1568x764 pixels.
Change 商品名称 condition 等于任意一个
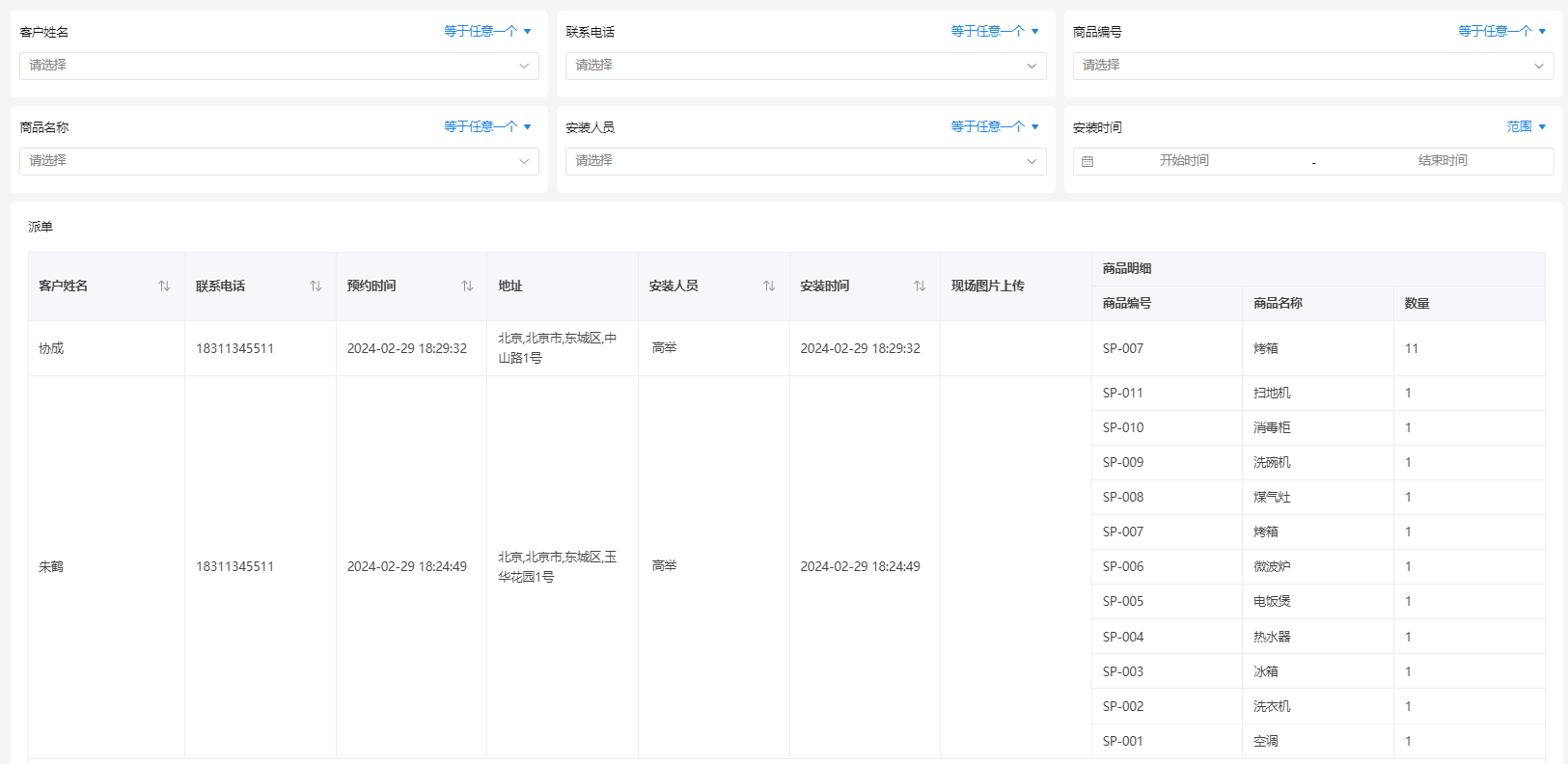(487, 126)
